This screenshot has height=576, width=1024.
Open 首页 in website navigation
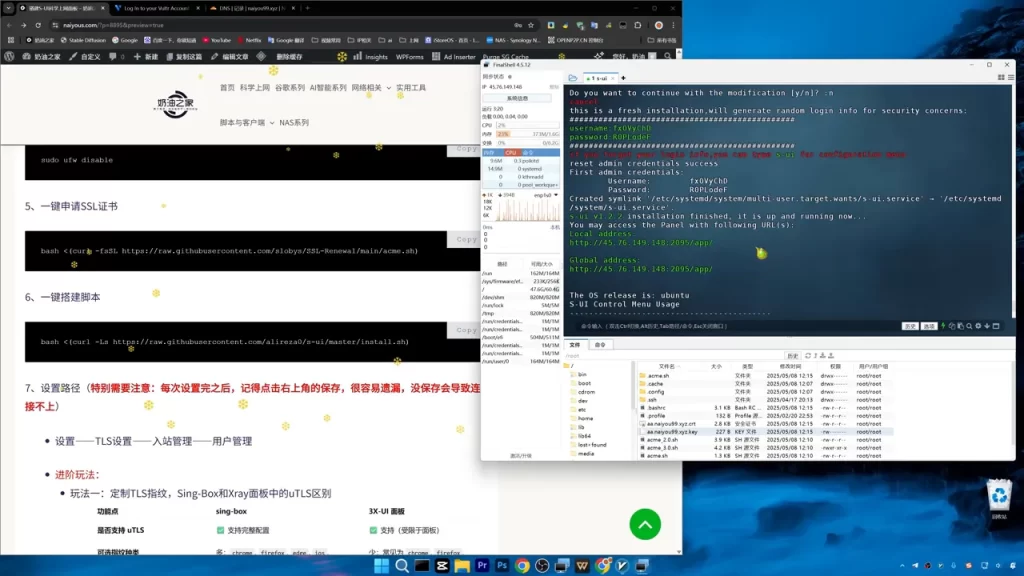227,88
